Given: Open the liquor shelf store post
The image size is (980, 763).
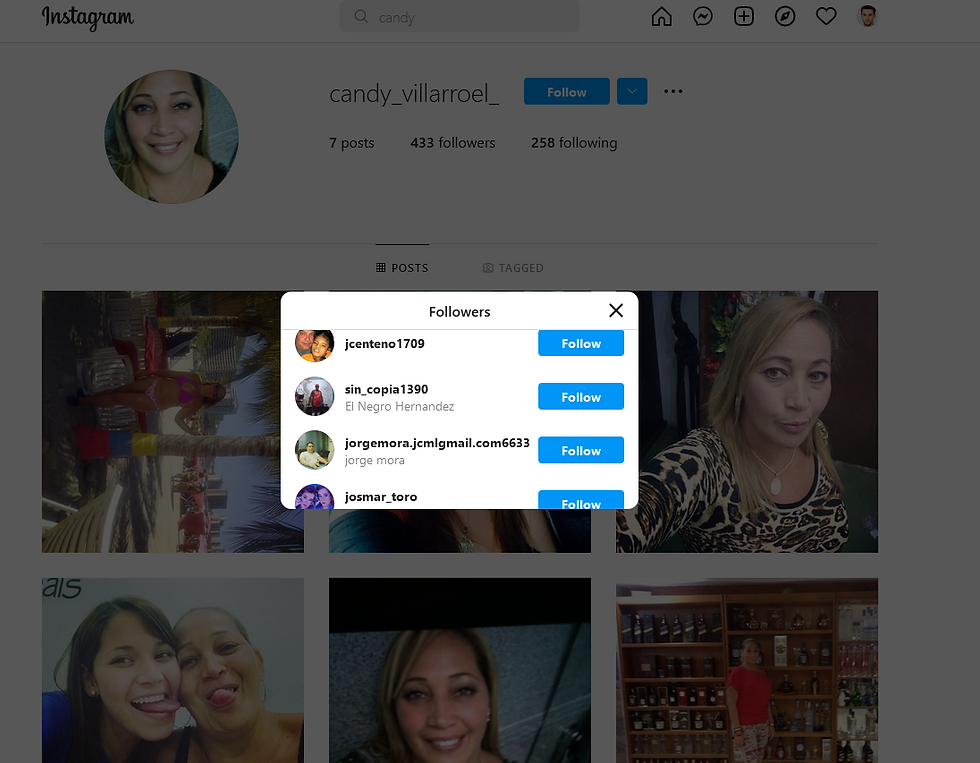Looking at the screenshot, I should pos(747,671).
